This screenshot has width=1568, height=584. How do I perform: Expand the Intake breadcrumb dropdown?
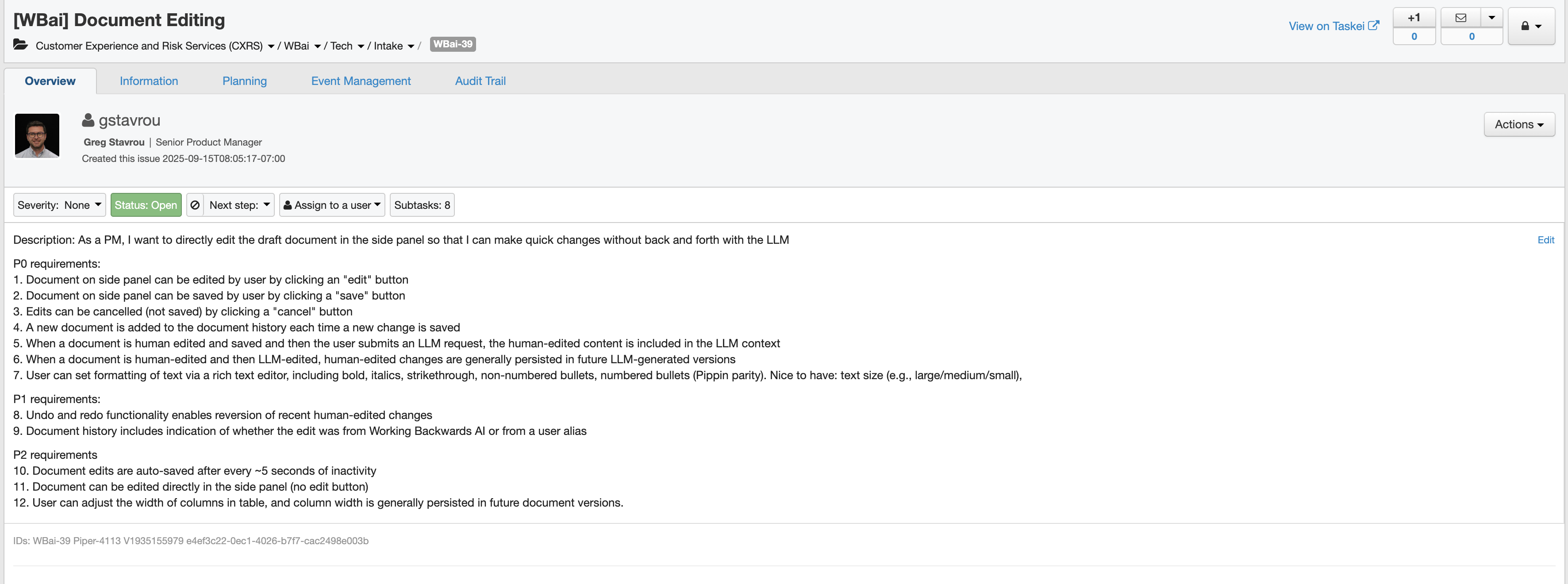point(411,46)
